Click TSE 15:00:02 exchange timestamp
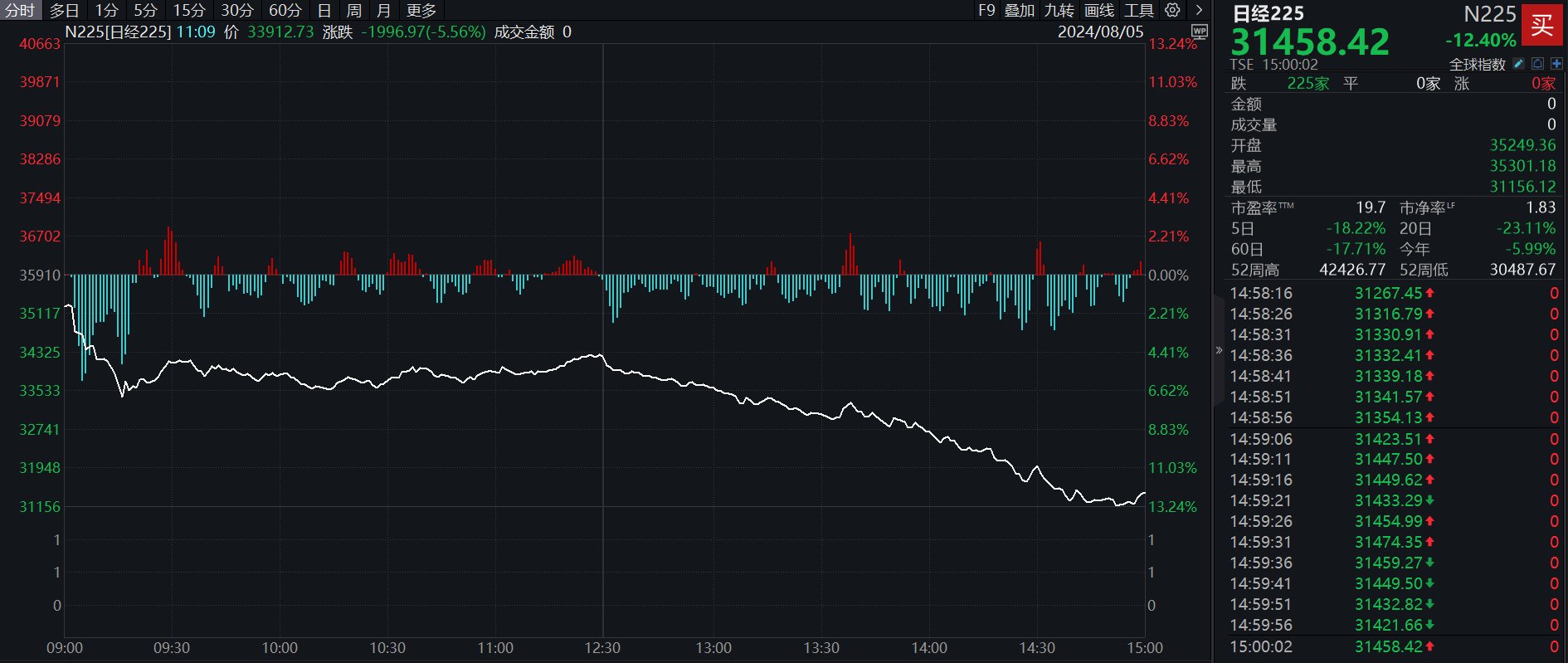The width and height of the screenshot is (1568, 663). 1273,65
